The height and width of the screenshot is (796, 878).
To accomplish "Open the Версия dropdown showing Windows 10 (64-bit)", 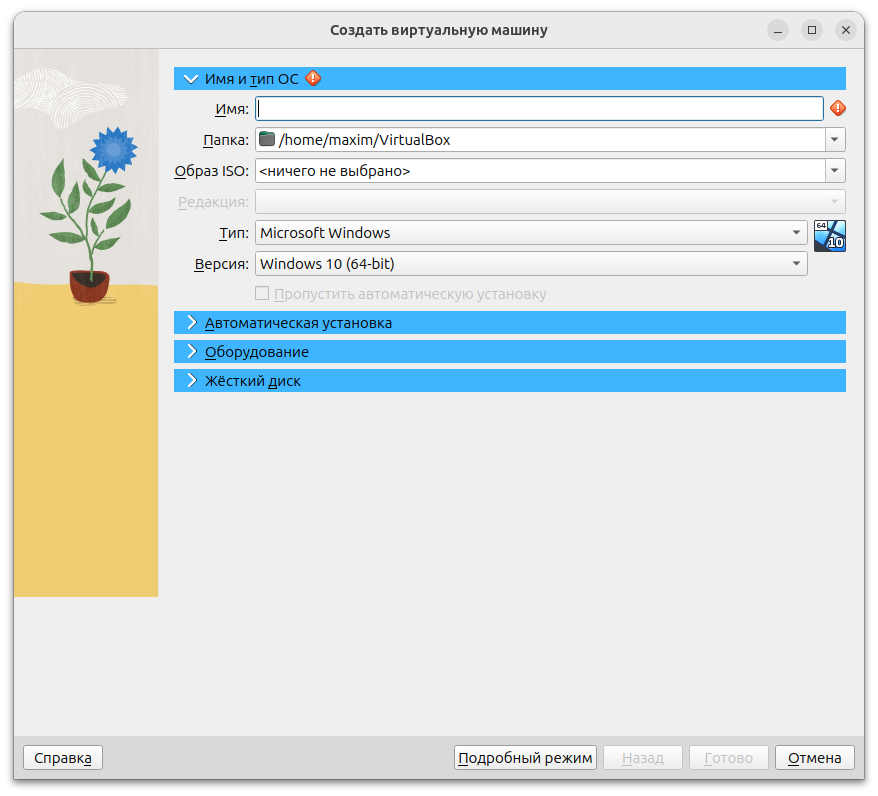I will (531, 263).
